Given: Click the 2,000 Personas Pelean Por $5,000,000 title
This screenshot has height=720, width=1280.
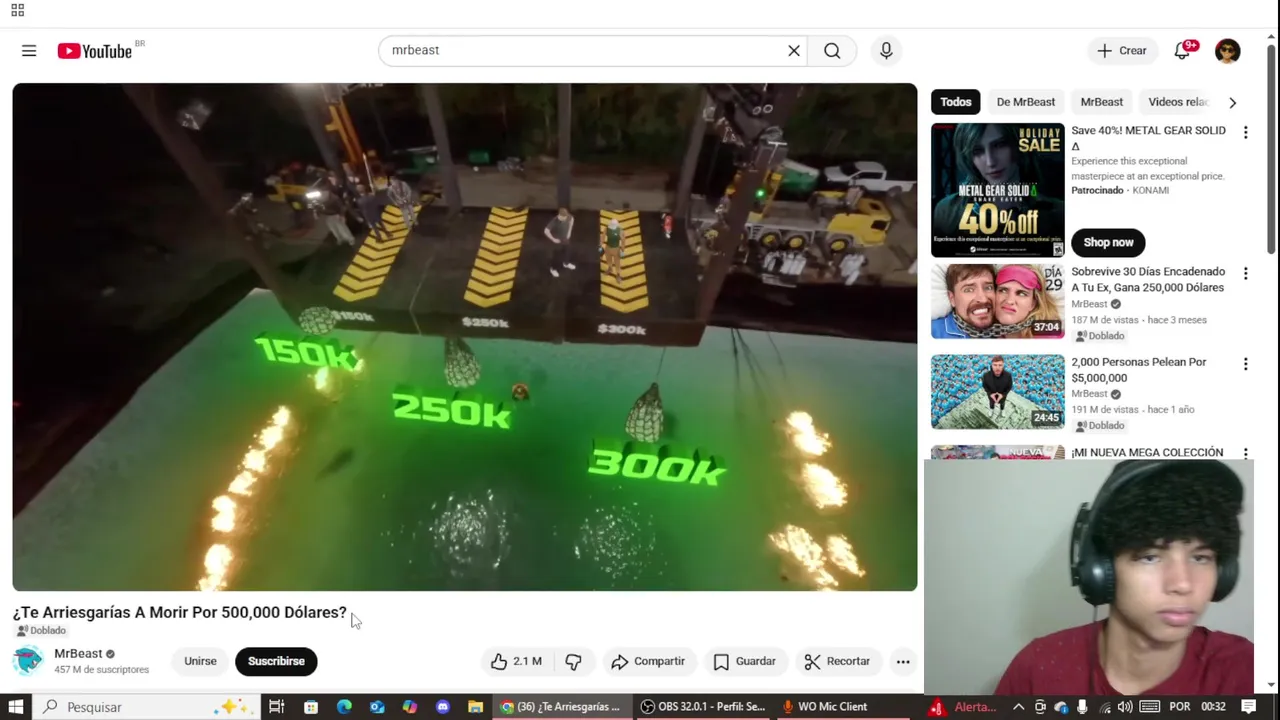Looking at the screenshot, I should [x=1139, y=370].
